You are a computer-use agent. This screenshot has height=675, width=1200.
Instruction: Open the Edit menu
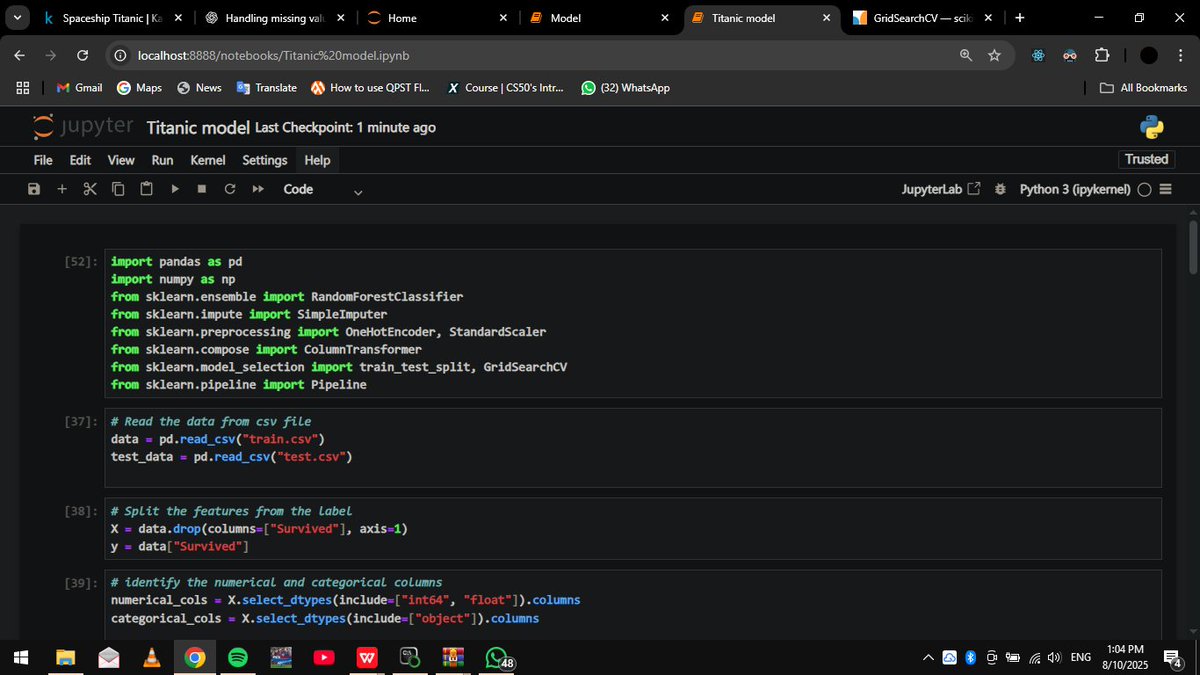tap(80, 160)
